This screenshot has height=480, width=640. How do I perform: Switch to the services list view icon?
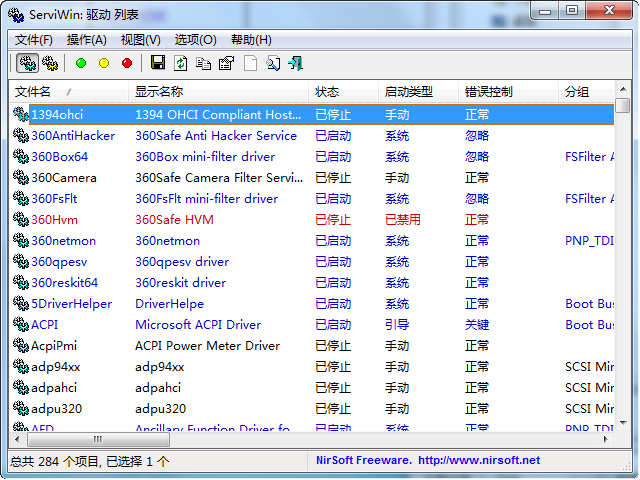click(x=50, y=63)
